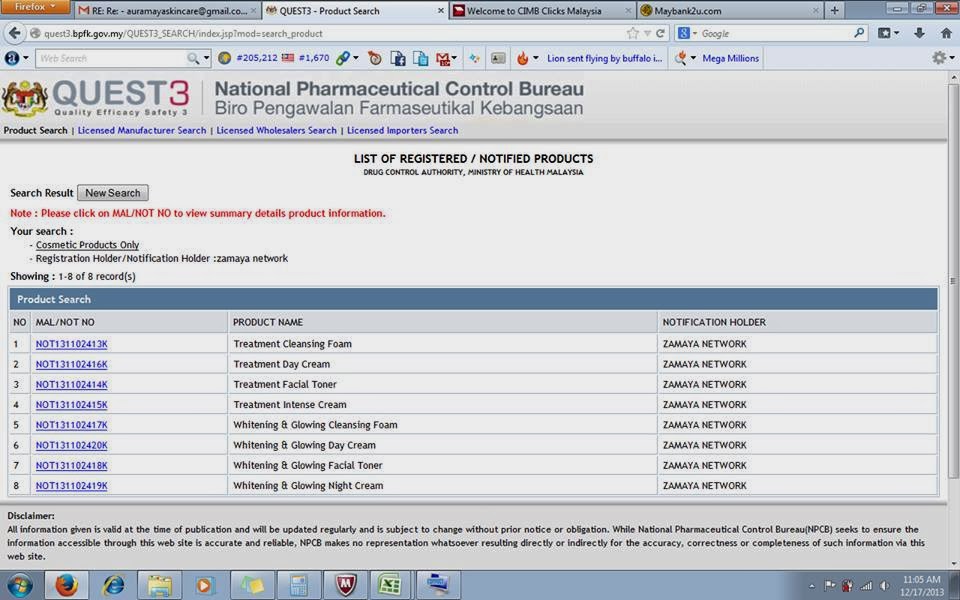Click the New Search button
This screenshot has width=960, height=600.
[113, 193]
